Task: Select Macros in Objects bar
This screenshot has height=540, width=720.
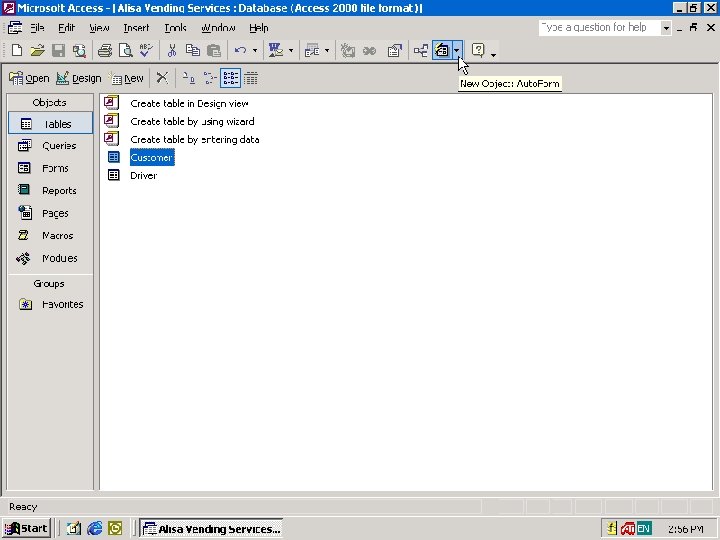Action: (x=51, y=235)
